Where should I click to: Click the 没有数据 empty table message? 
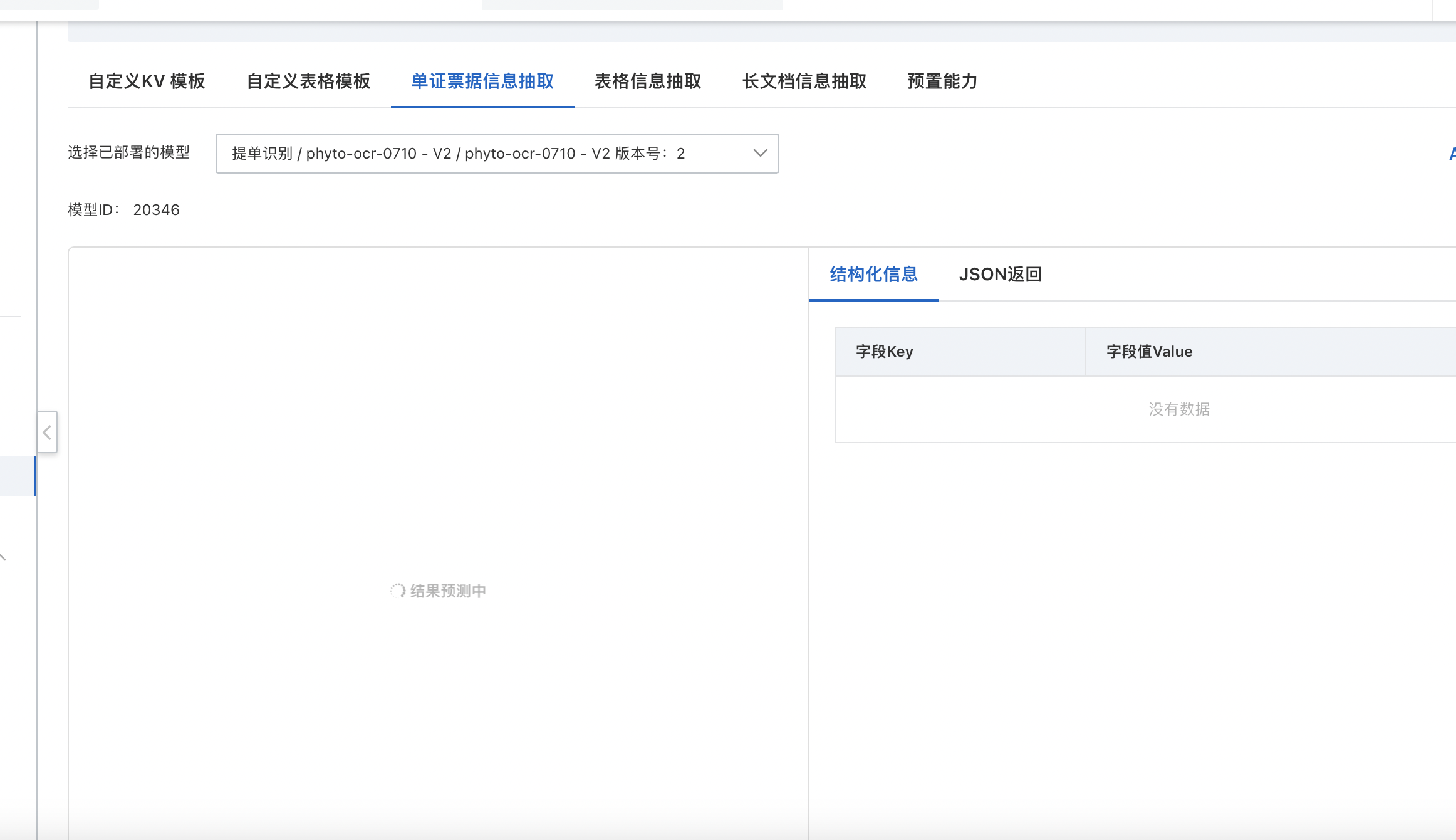[1179, 409]
